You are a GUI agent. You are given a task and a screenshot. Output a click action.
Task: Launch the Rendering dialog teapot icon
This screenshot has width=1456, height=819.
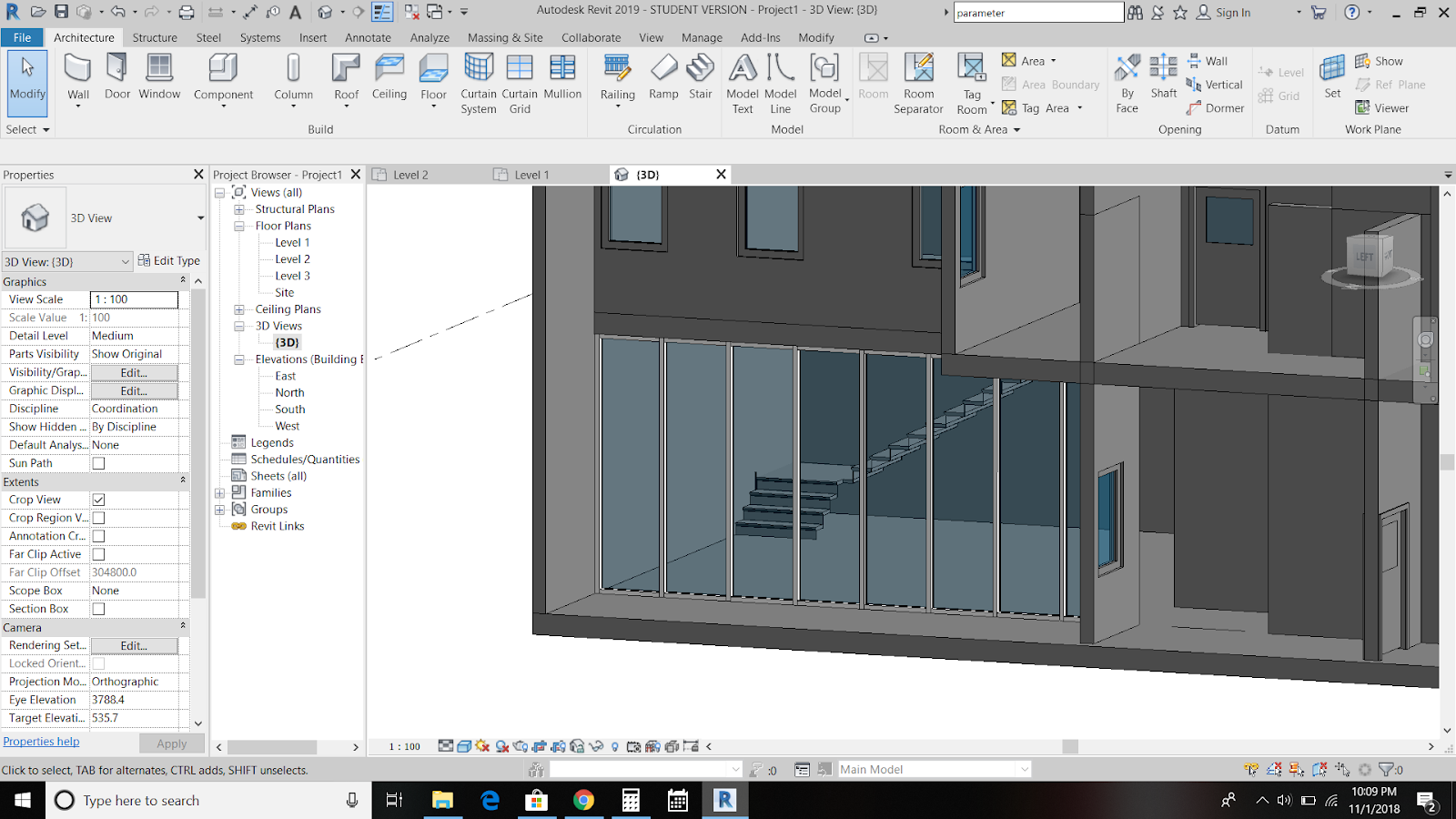tap(520, 745)
